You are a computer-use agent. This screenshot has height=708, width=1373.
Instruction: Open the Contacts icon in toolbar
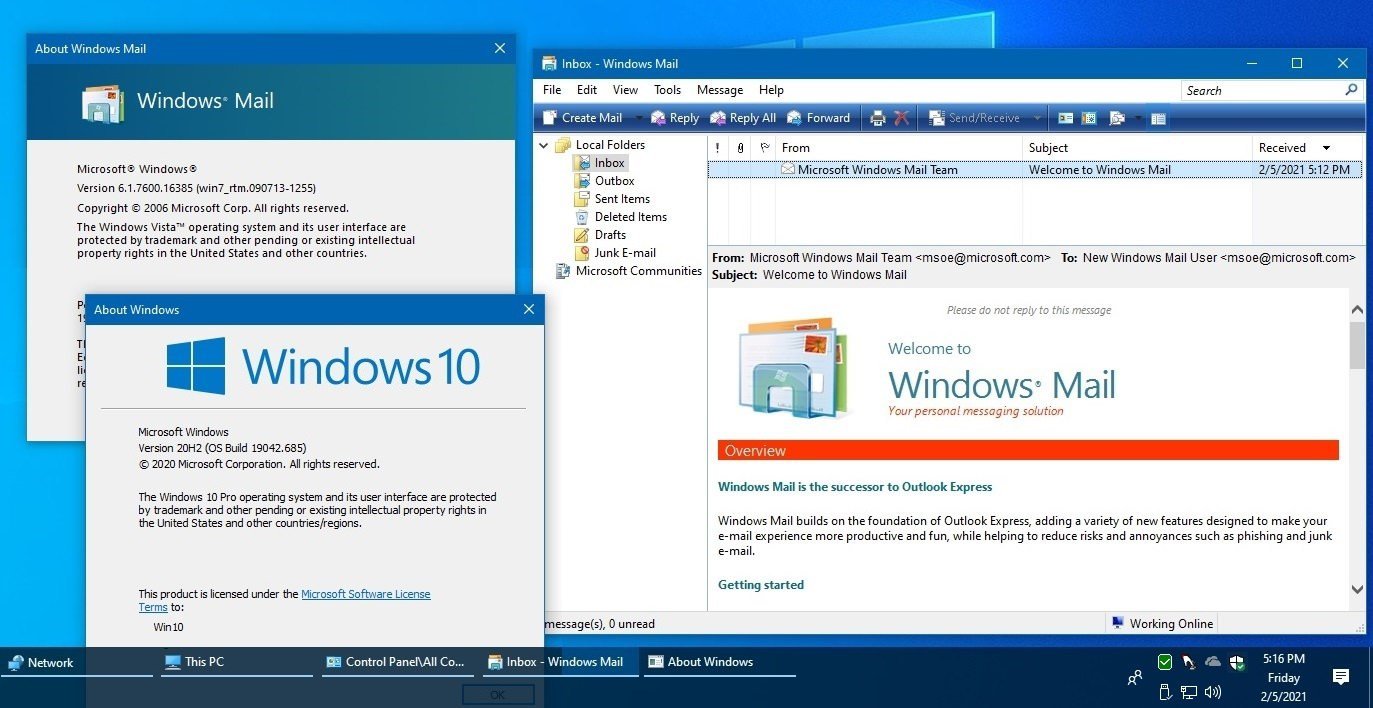pyautogui.click(x=1065, y=118)
